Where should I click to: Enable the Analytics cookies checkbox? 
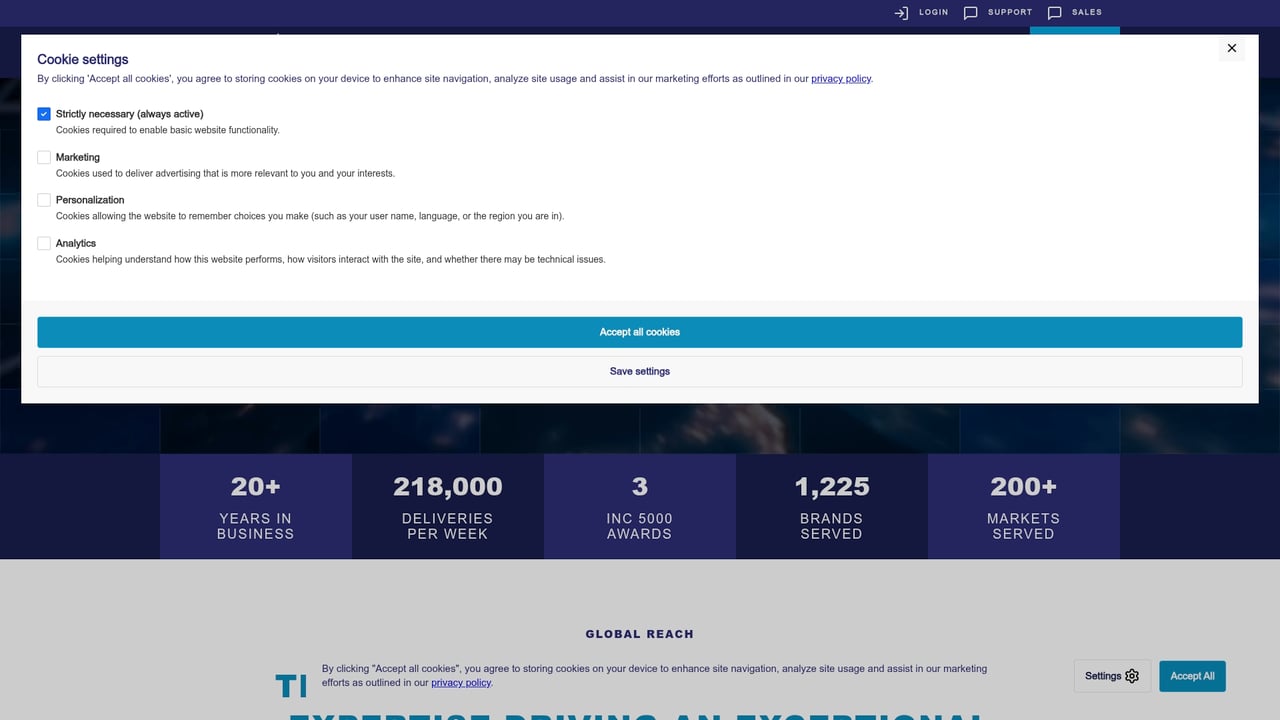pos(44,243)
